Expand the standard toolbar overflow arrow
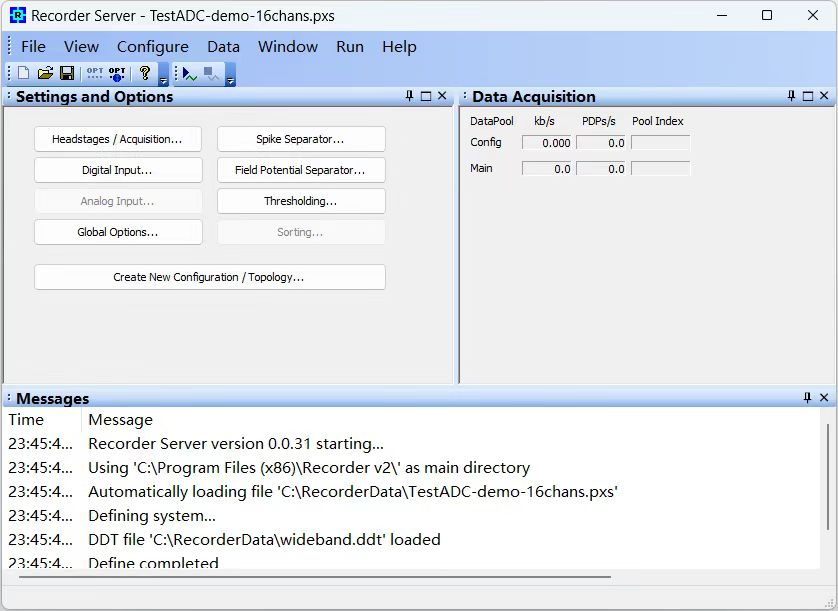 point(164,74)
